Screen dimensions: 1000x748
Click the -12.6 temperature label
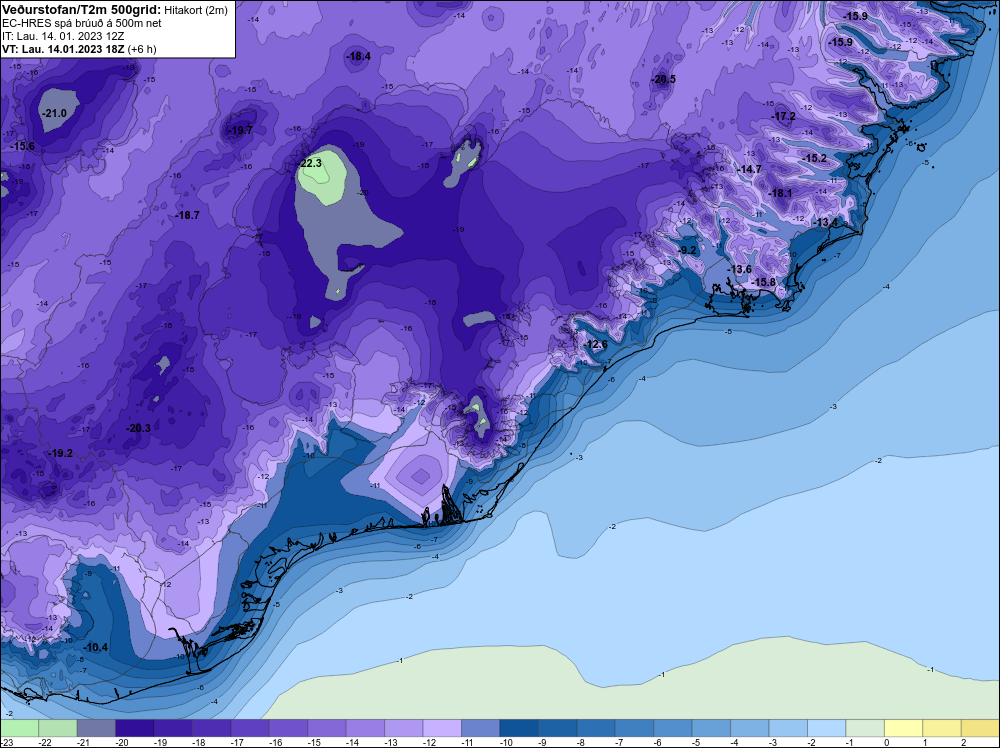click(x=596, y=344)
